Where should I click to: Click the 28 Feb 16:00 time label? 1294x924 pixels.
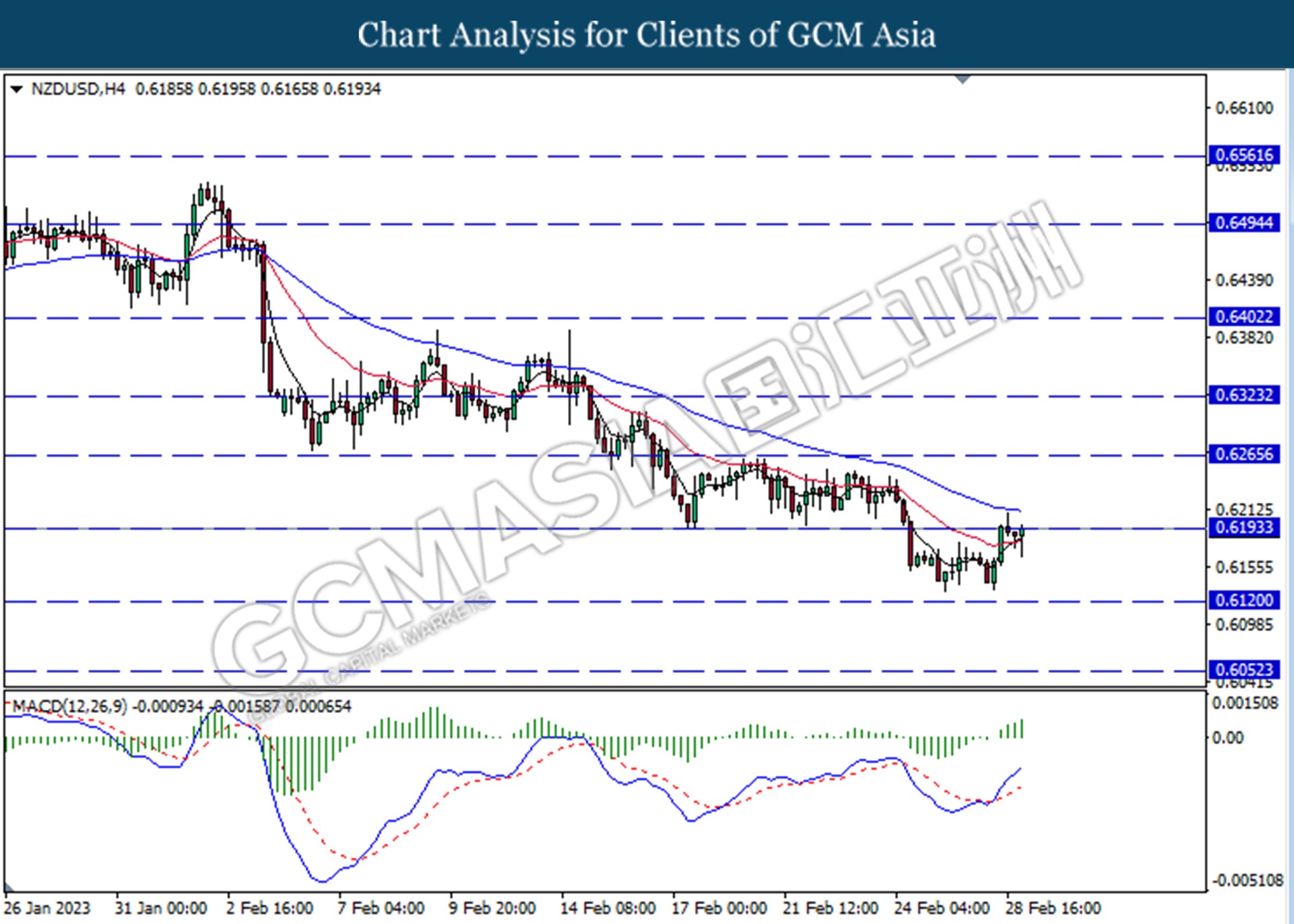point(1053,908)
